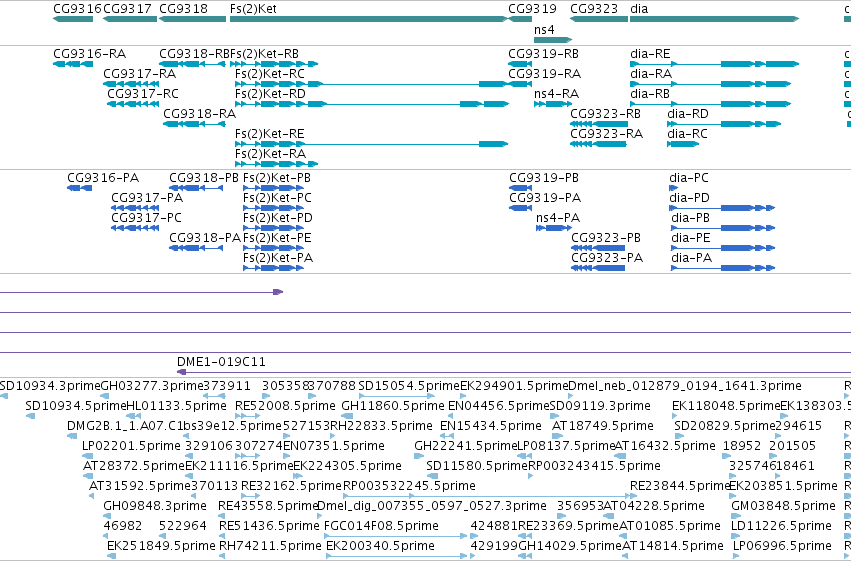
Task: Click the CG9323-RA transcript label
Action: tap(606, 134)
